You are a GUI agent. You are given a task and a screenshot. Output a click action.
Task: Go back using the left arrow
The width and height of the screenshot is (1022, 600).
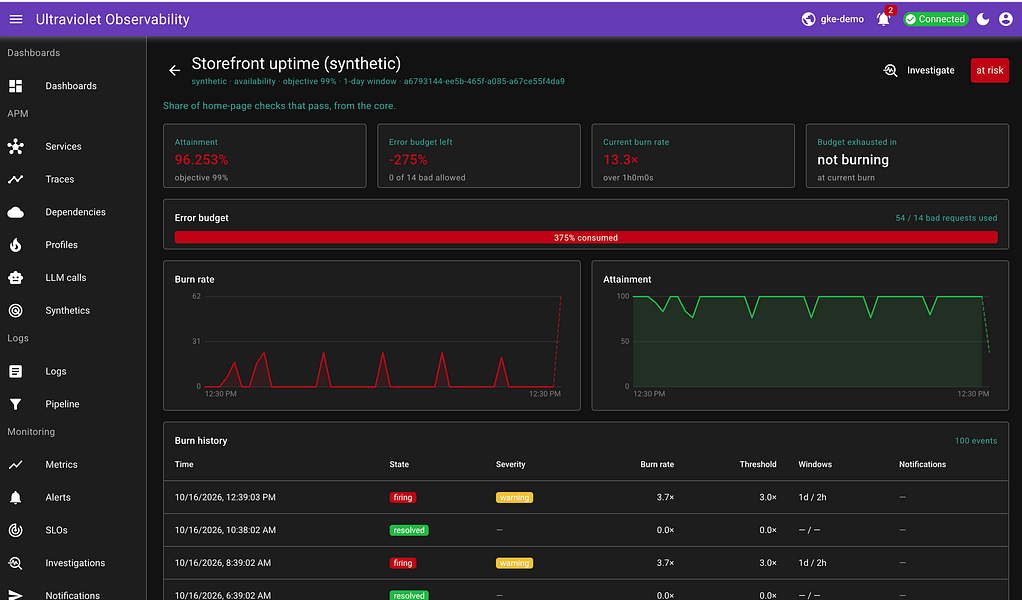(x=175, y=70)
